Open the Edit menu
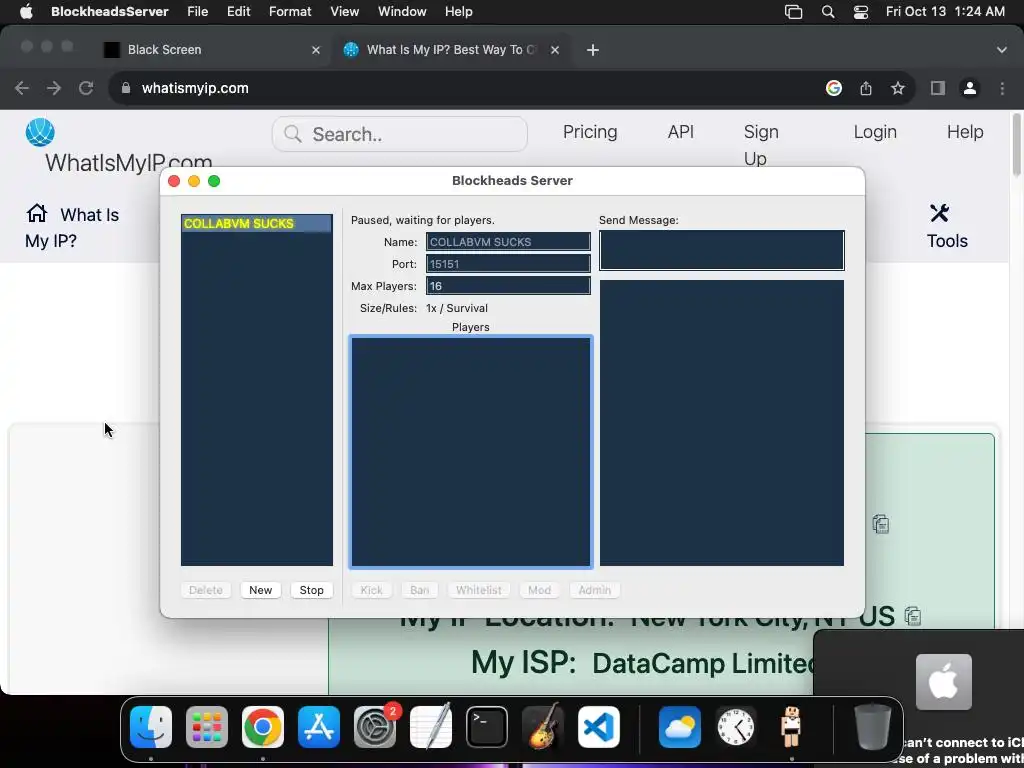The height and width of the screenshot is (768, 1024). (238, 12)
